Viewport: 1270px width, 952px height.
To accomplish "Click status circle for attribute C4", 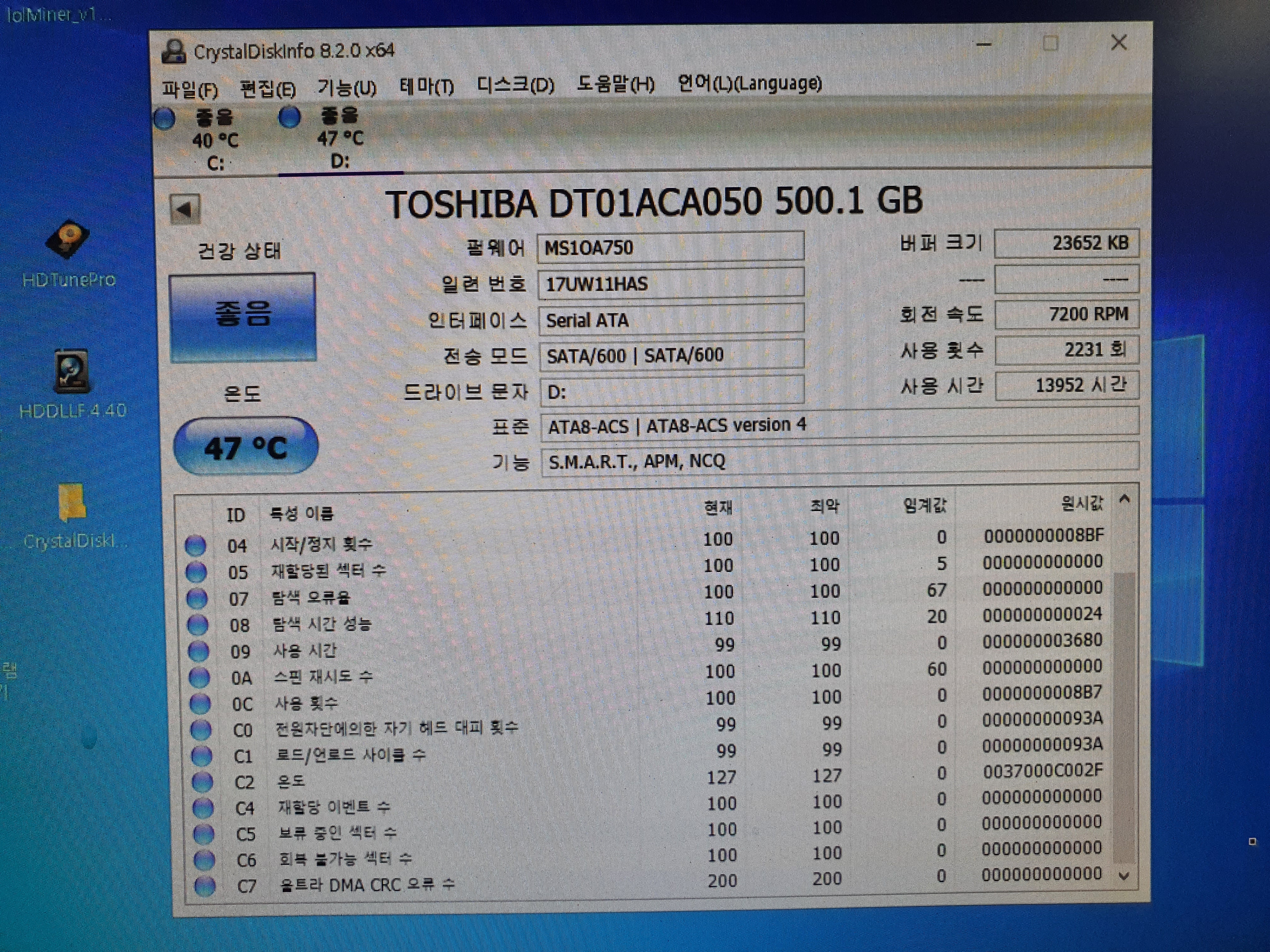I will click(203, 808).
